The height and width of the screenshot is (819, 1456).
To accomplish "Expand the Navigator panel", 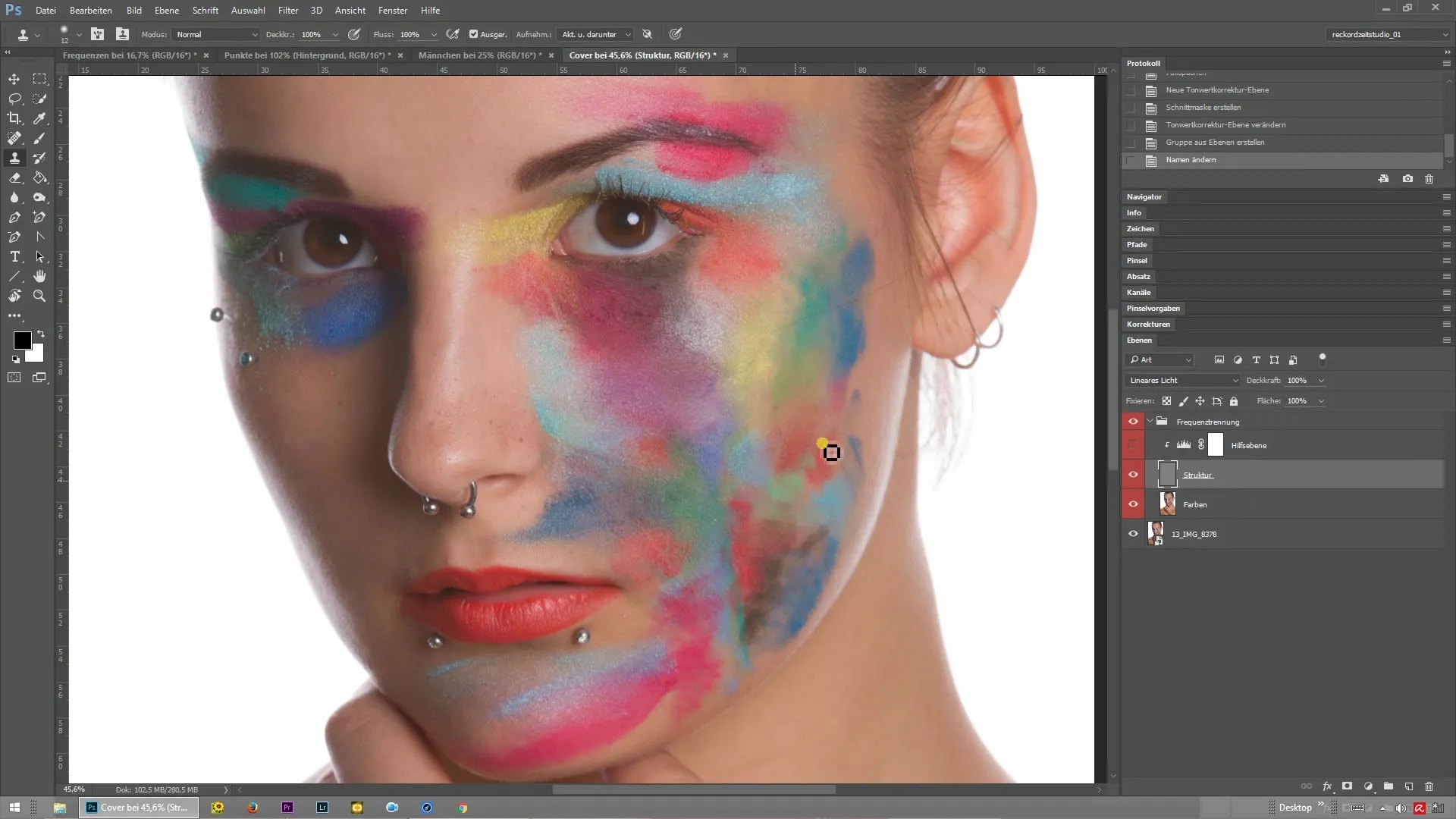I will (1144, 197).
